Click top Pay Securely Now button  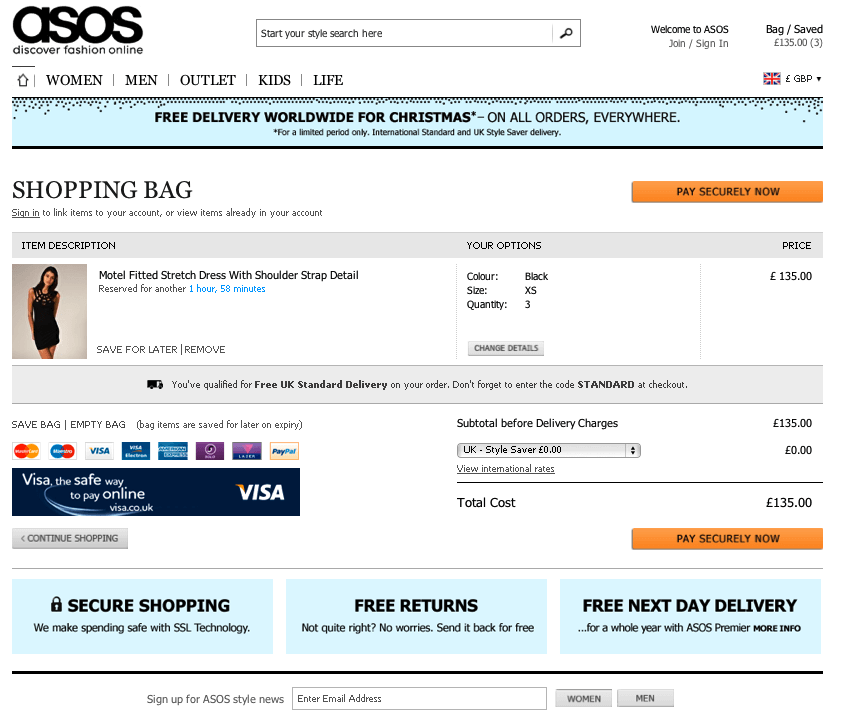pyautogui.click(x=727, y=192)
